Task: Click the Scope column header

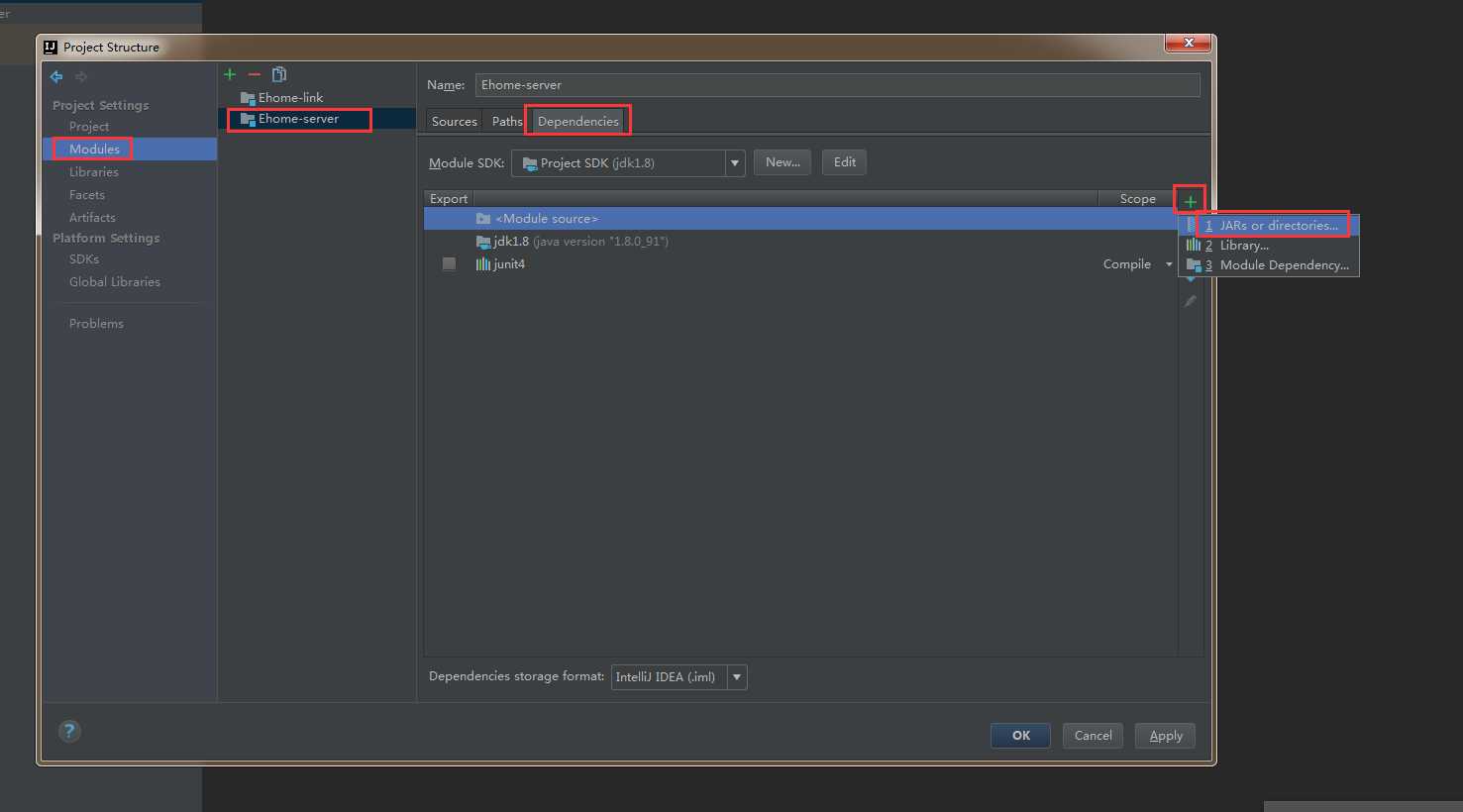Action: 1137,199
